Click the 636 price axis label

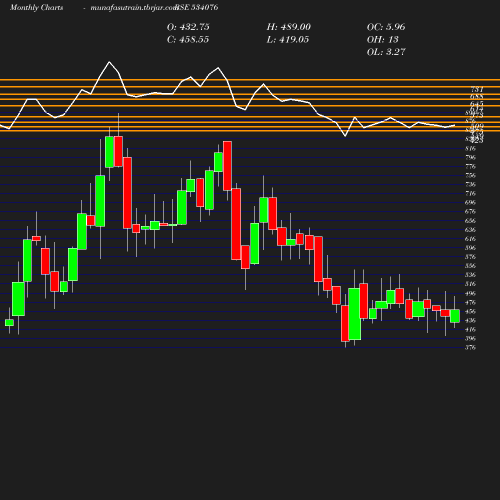(470, 230)
